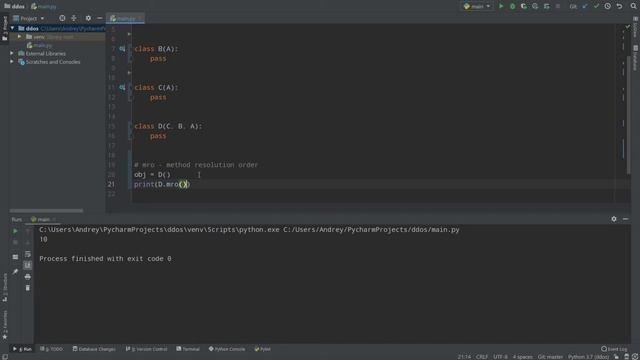
Task: Rerun main from Run panel
Action: coord(15,231)
